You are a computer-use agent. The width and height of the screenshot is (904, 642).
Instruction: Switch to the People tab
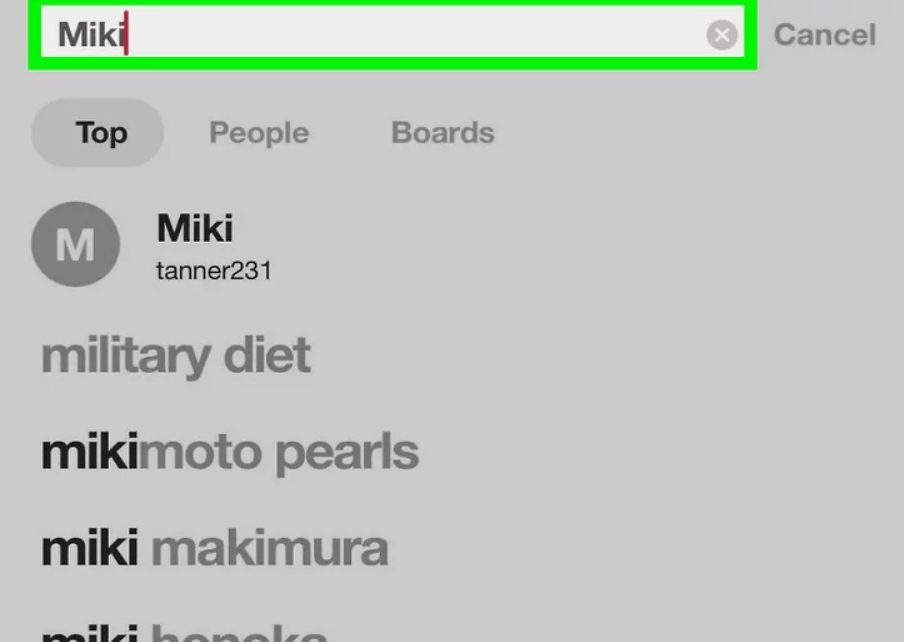pos(259,133)
